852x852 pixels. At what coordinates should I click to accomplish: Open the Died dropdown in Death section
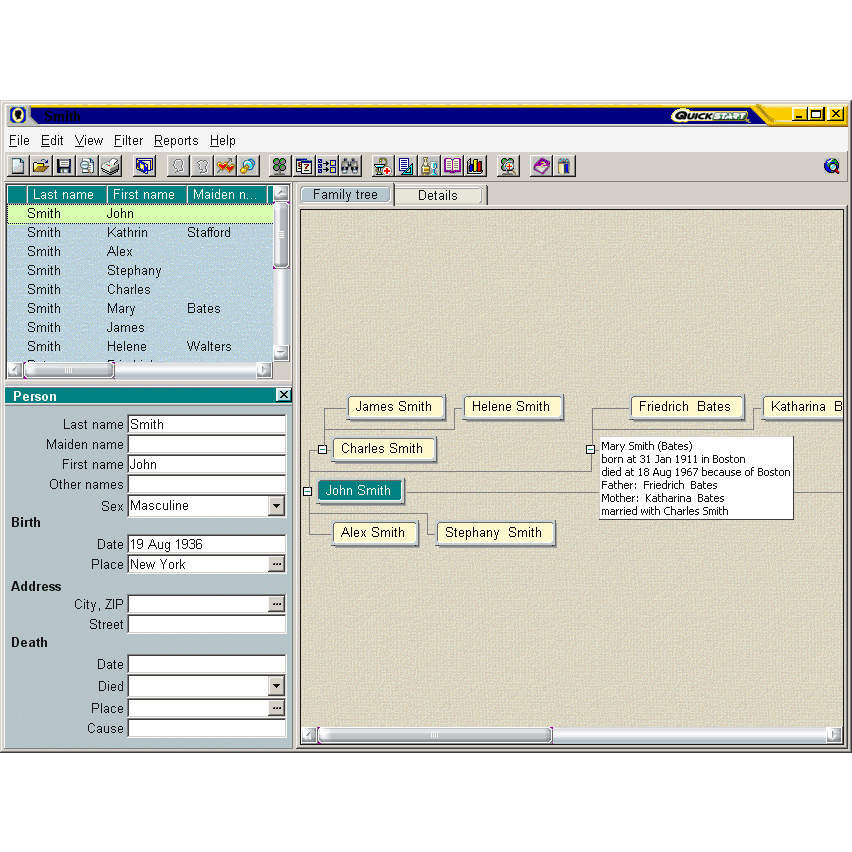click(x=277, y=686)
